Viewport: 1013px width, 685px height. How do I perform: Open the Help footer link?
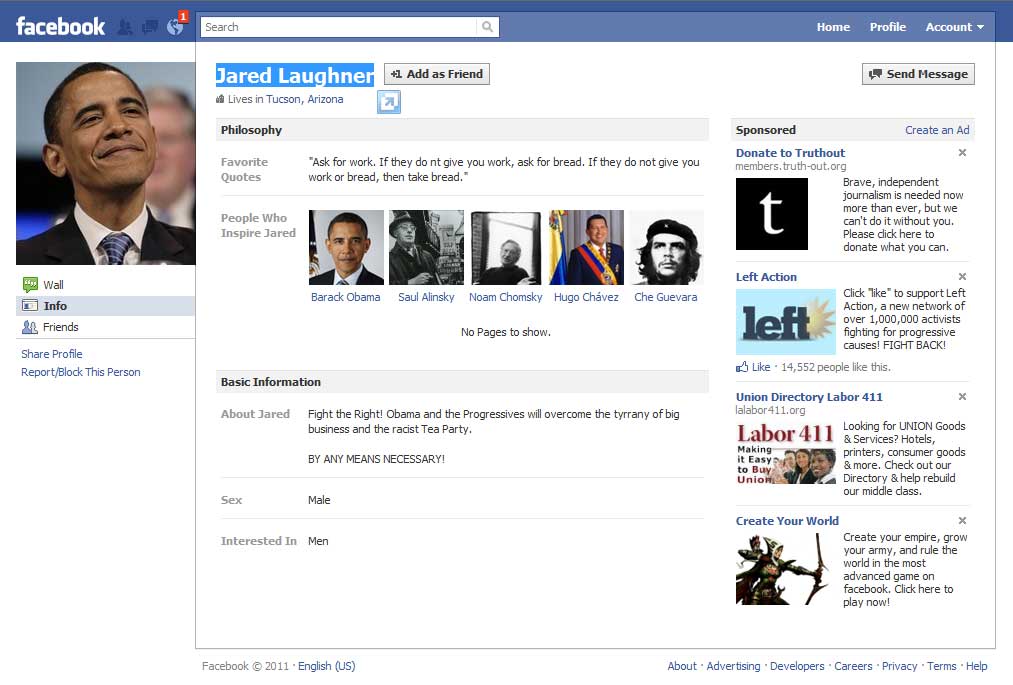click(976, 666)
